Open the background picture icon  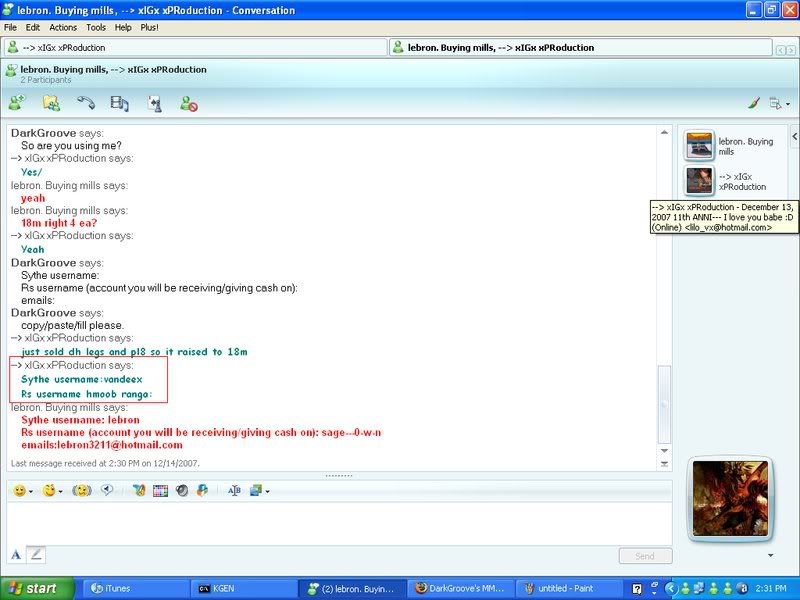[256, 491]
